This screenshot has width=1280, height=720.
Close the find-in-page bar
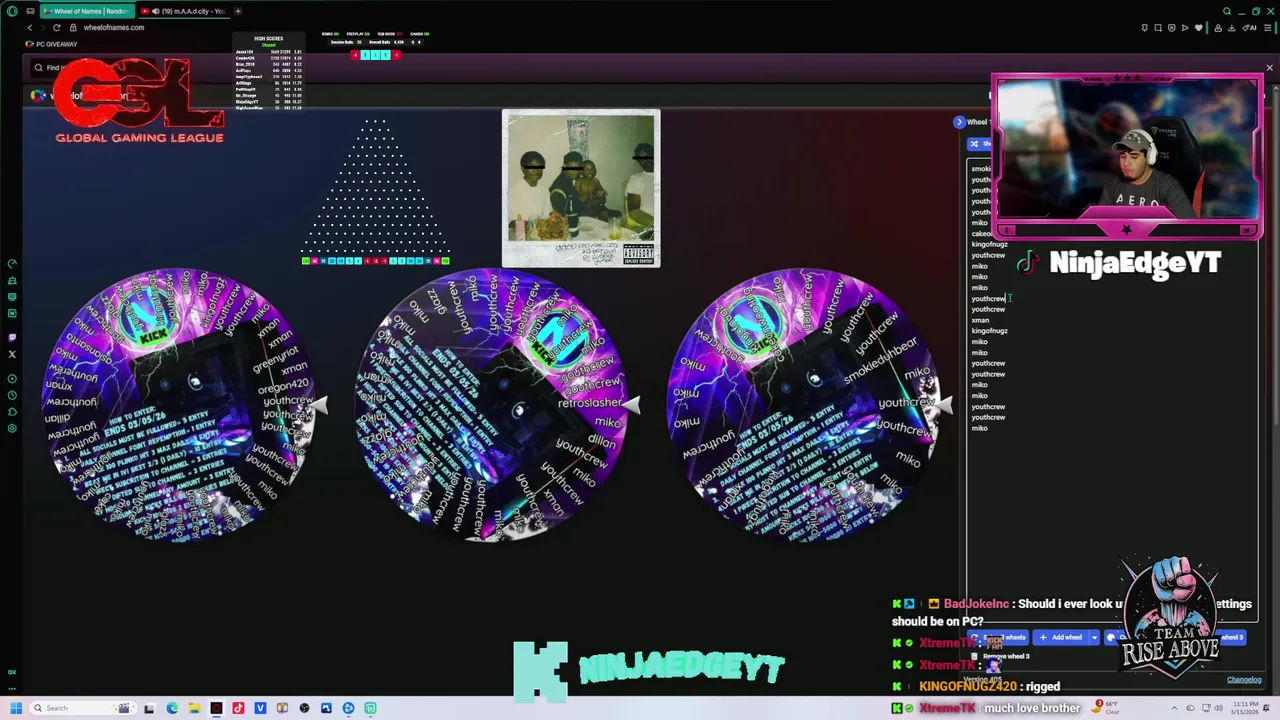pos(1269,68)
